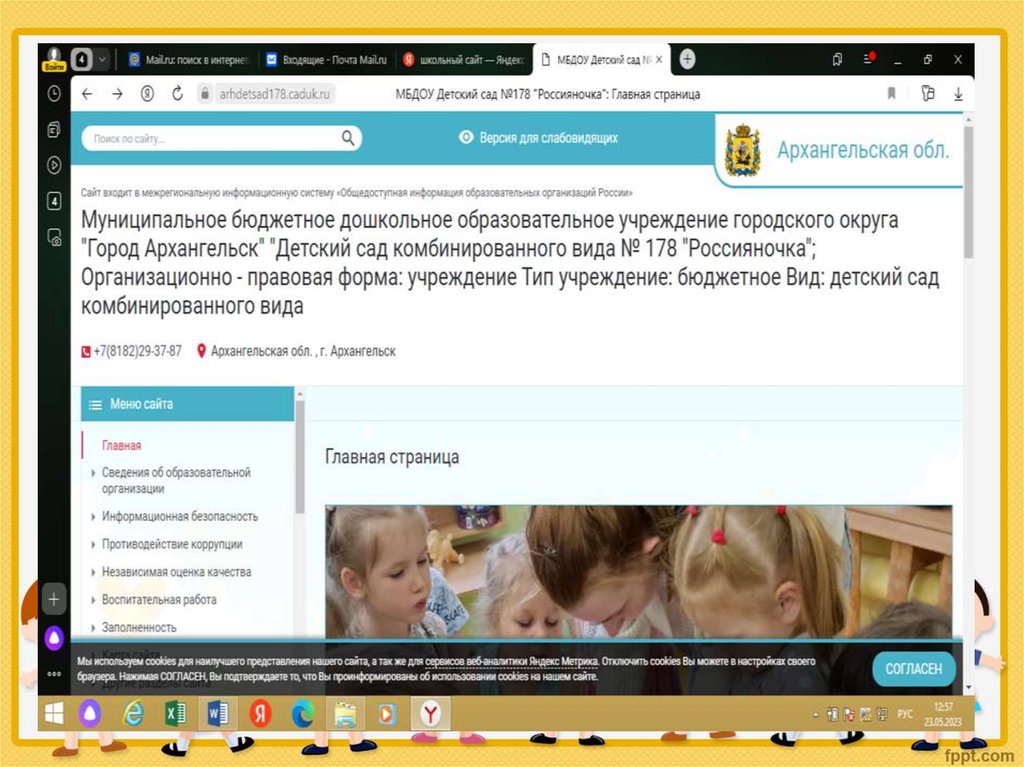Click the address bar arhdetsad178.caduk.ru
The width and height of the screenshot is (1024, 767).
tap(274, 94)
